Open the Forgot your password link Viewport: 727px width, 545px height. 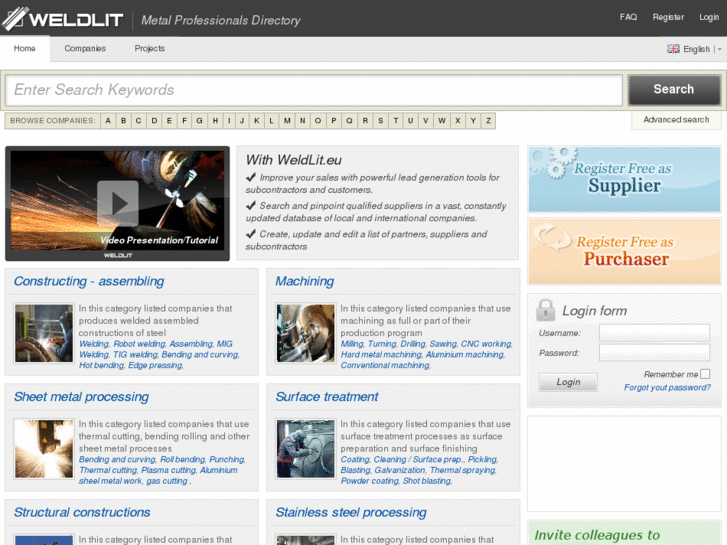[x=667, y=388]
